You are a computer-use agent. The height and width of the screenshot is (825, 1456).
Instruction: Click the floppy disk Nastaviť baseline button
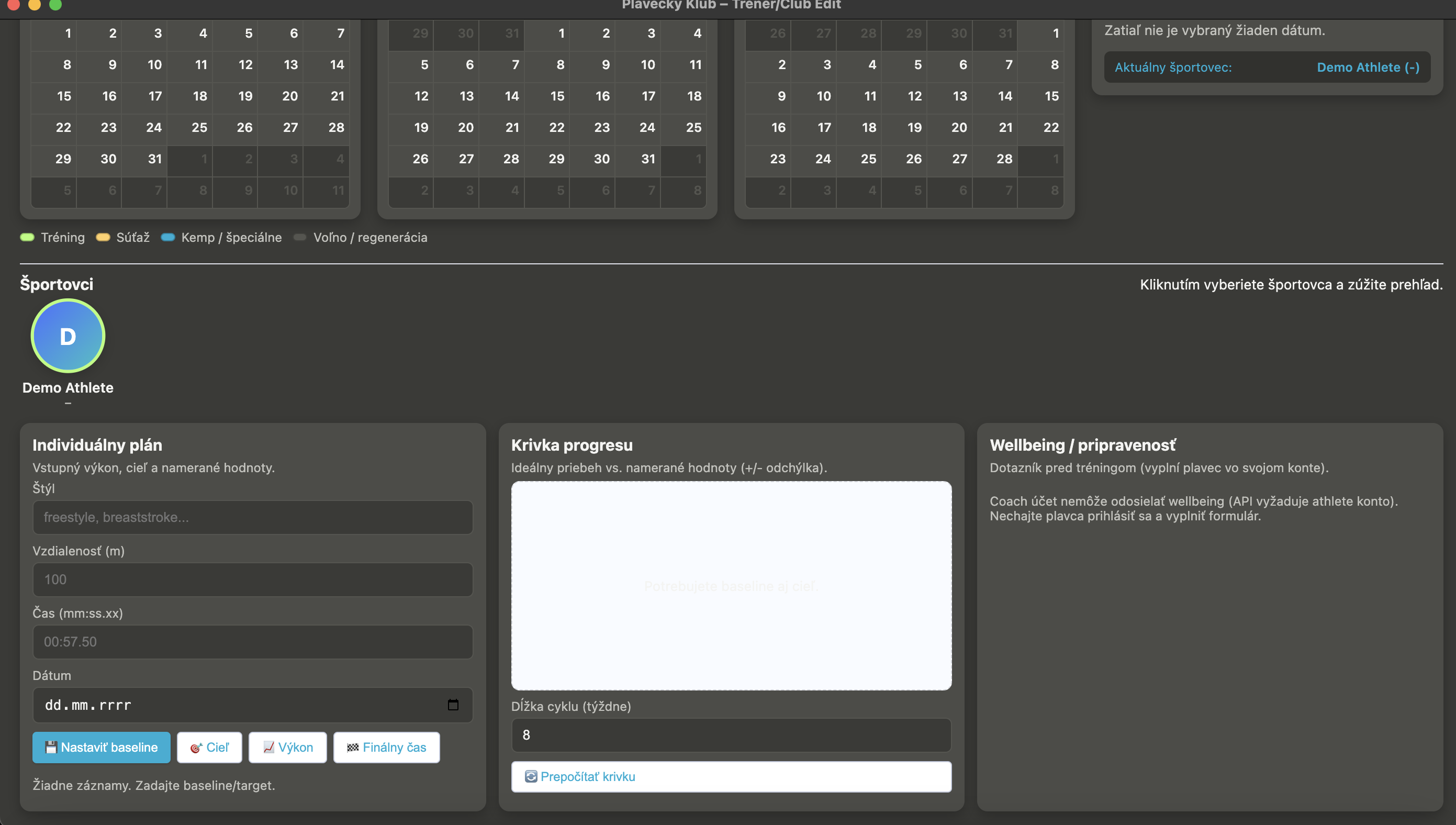[x=102, y=748]
